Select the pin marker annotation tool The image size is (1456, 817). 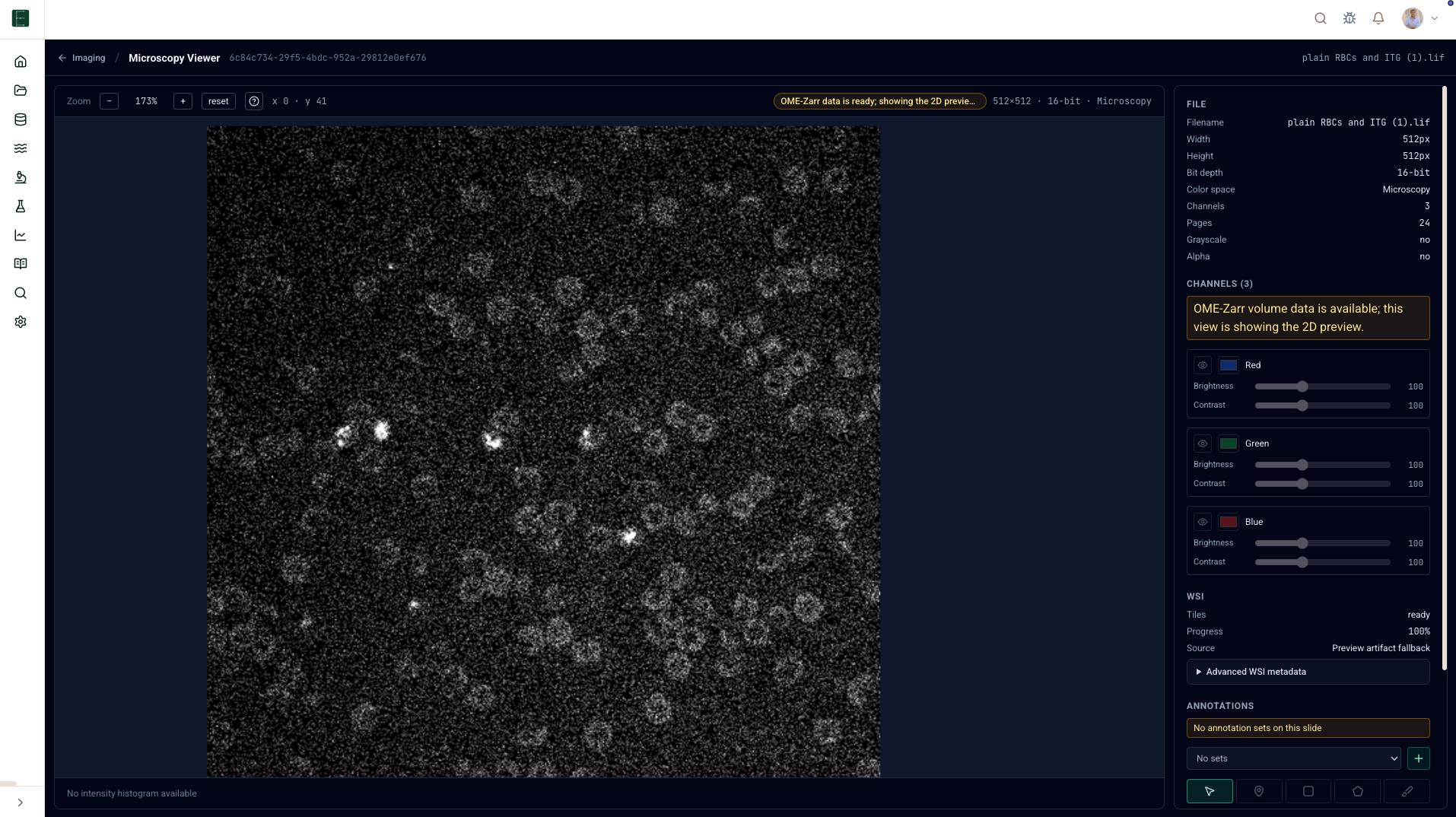[x=1259, y=791]
